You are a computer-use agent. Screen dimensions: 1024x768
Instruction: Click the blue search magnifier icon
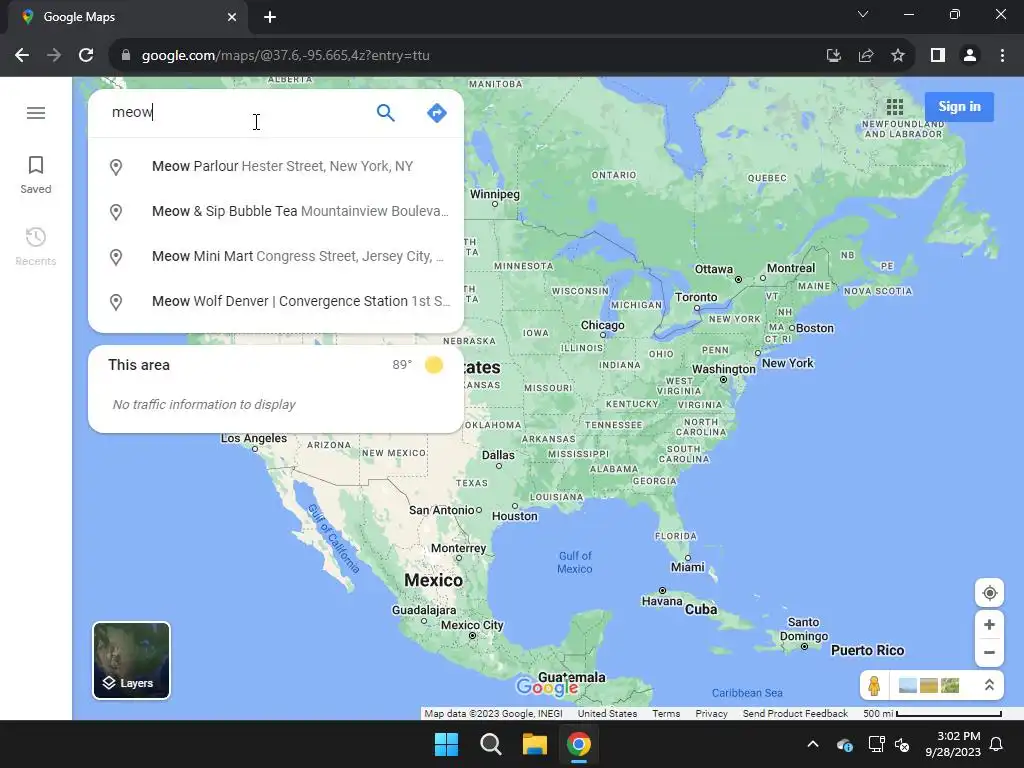pyautogui.click(x=386, y=113)
